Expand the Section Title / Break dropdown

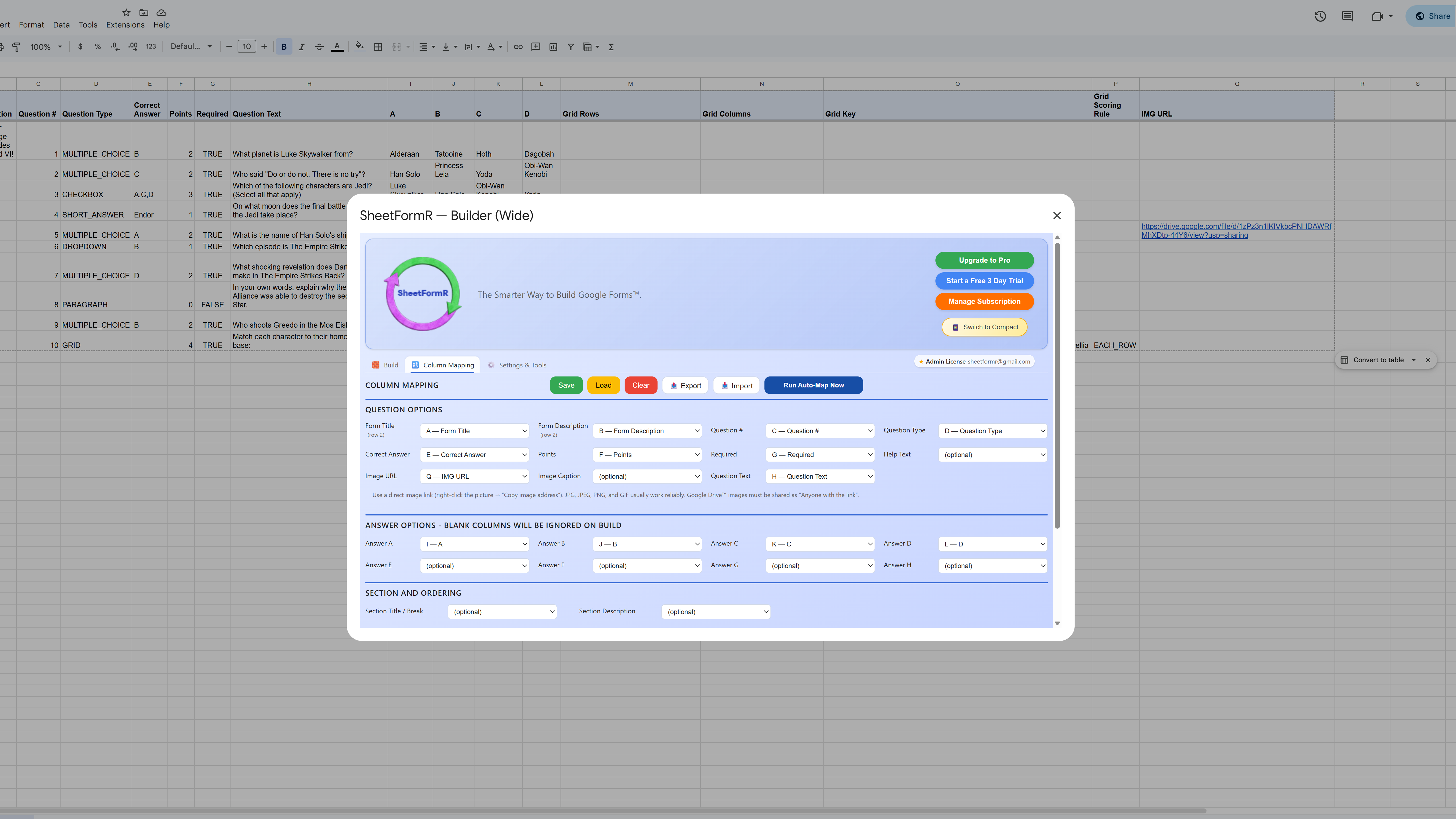coord(502,612)
